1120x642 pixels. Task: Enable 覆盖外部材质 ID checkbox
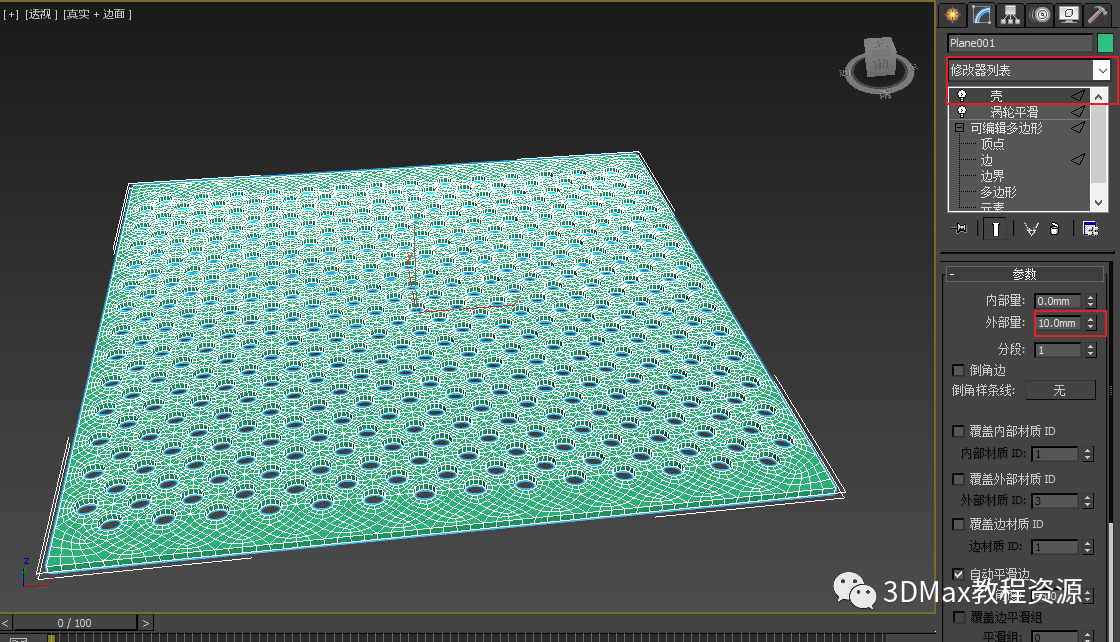tap(959, 479)
